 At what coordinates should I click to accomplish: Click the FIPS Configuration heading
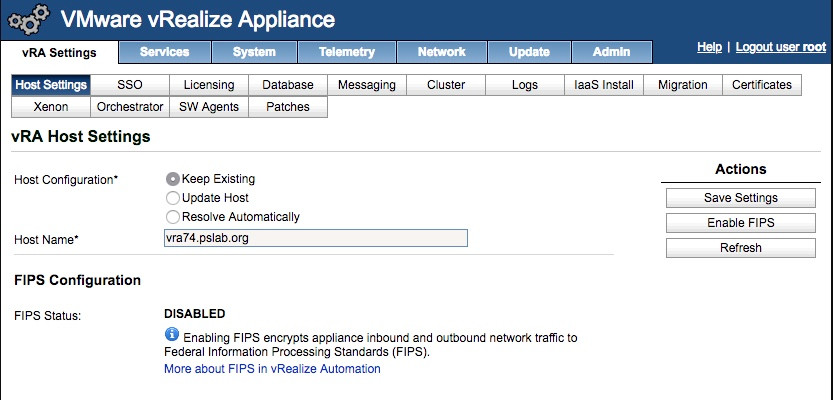[x=78, y=280]
